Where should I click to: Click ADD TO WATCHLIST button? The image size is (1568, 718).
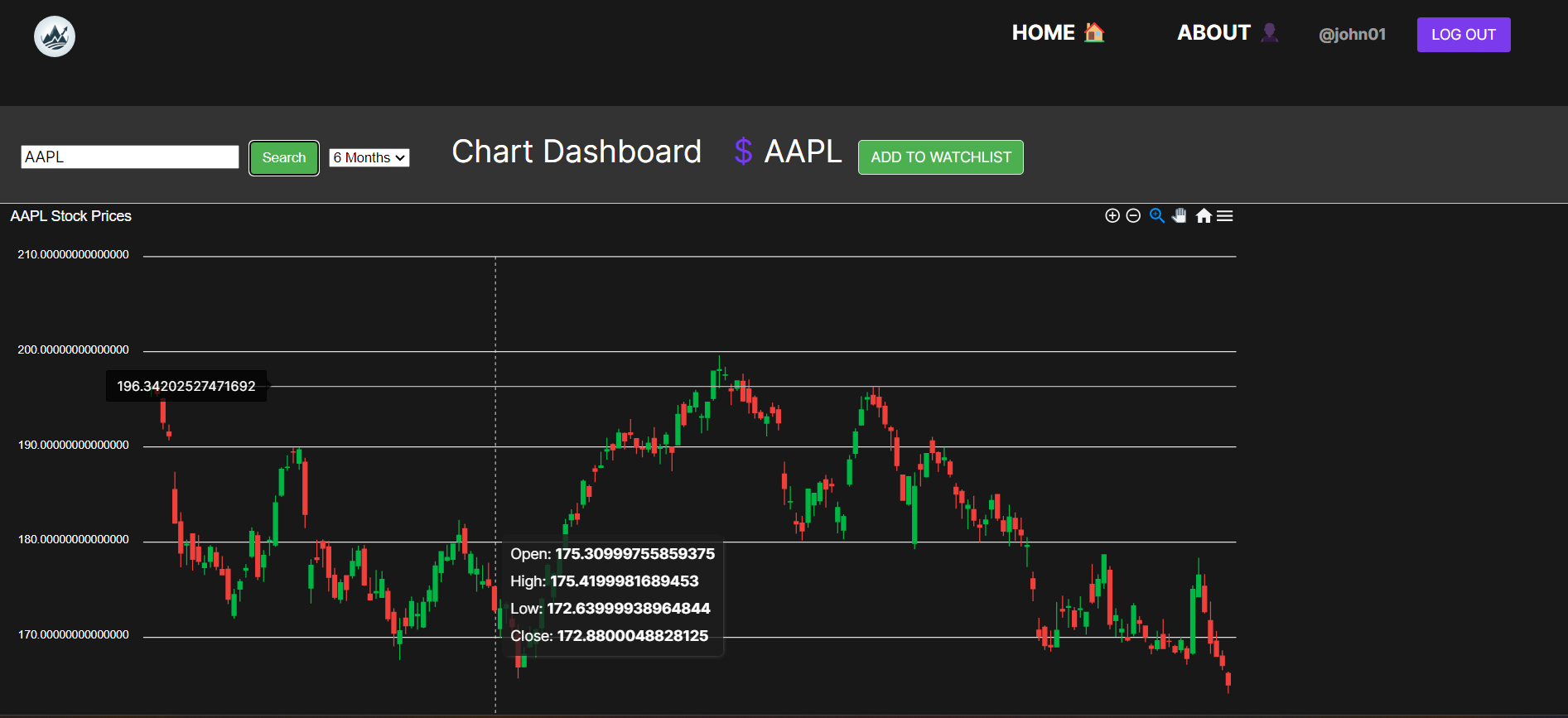(941, 157)
